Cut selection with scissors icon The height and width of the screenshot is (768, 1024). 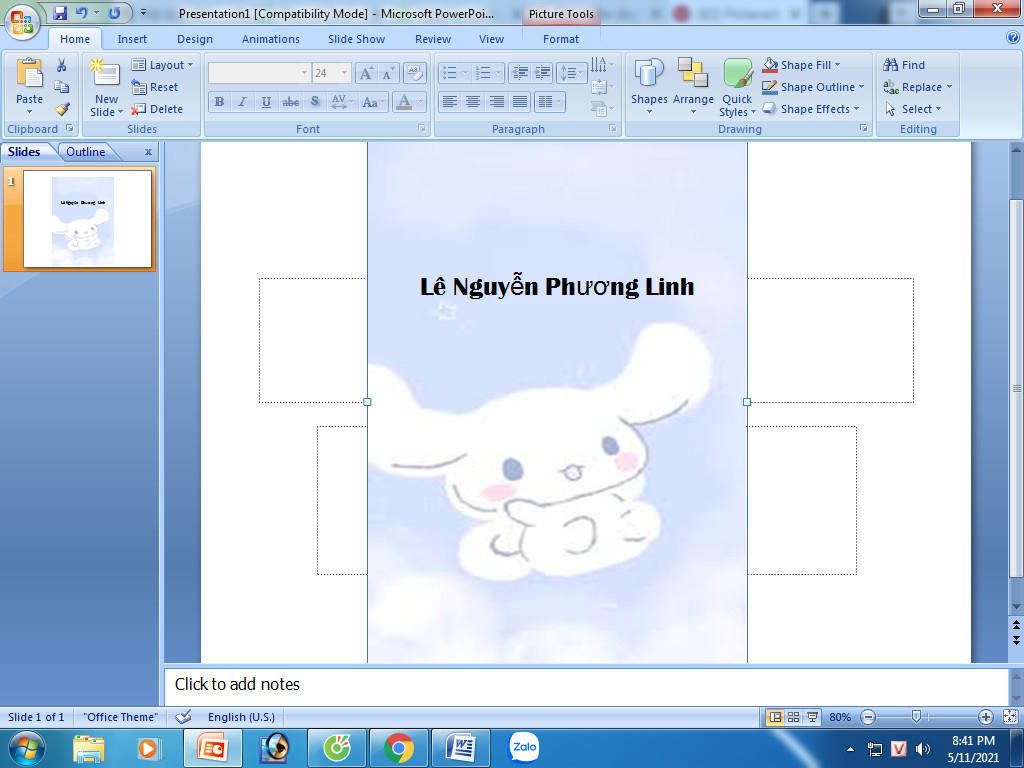pos(62,65)
